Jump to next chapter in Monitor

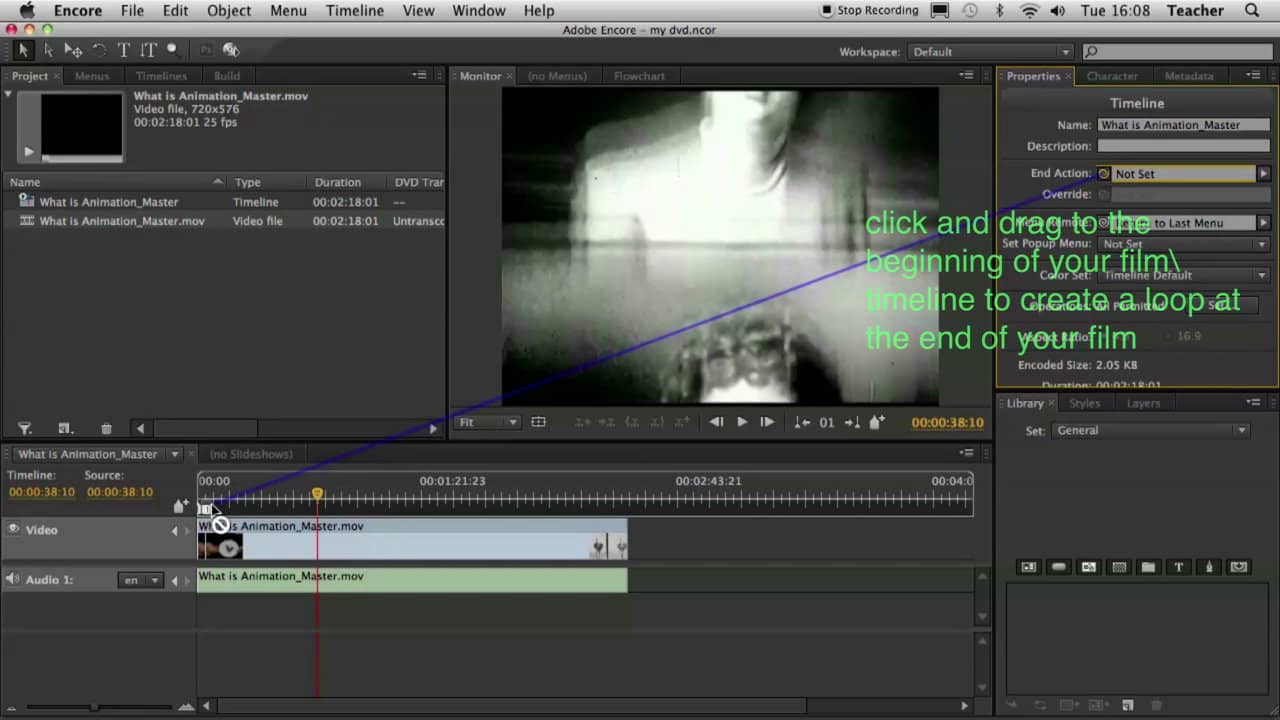(852, 422)
